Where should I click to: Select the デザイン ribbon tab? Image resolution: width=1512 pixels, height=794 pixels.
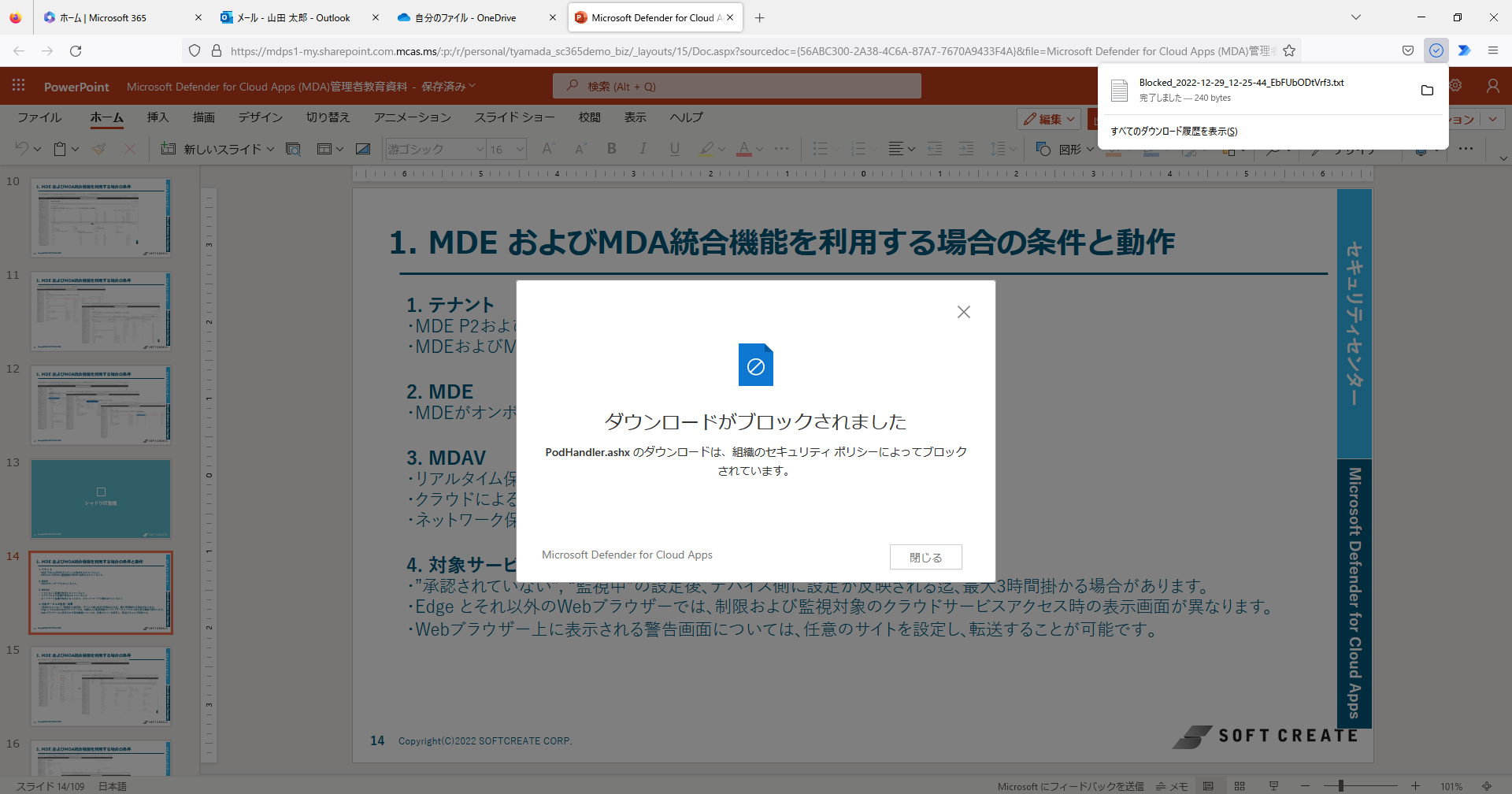[260, 117]
